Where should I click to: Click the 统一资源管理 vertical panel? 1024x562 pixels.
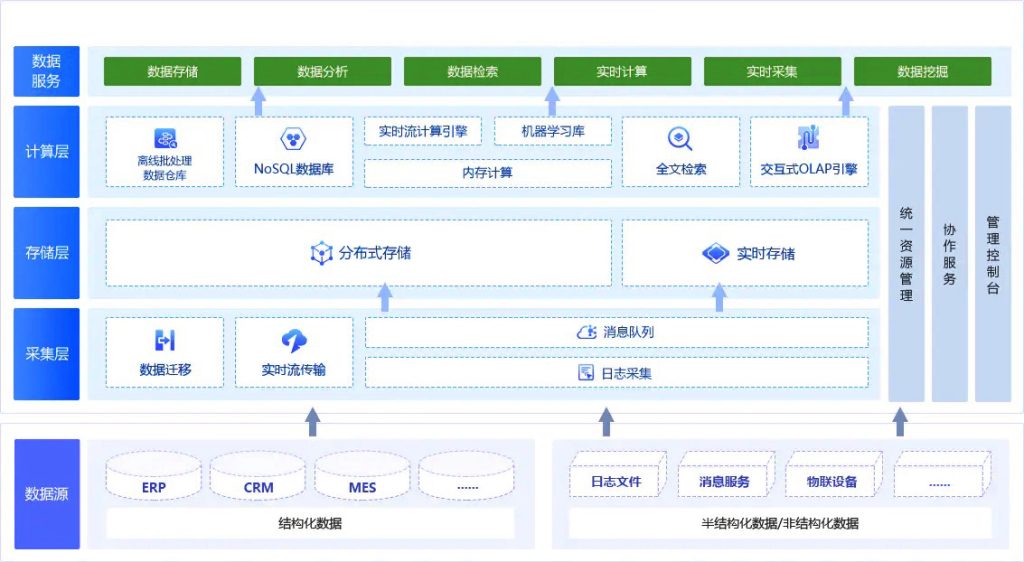pos(906,254)
